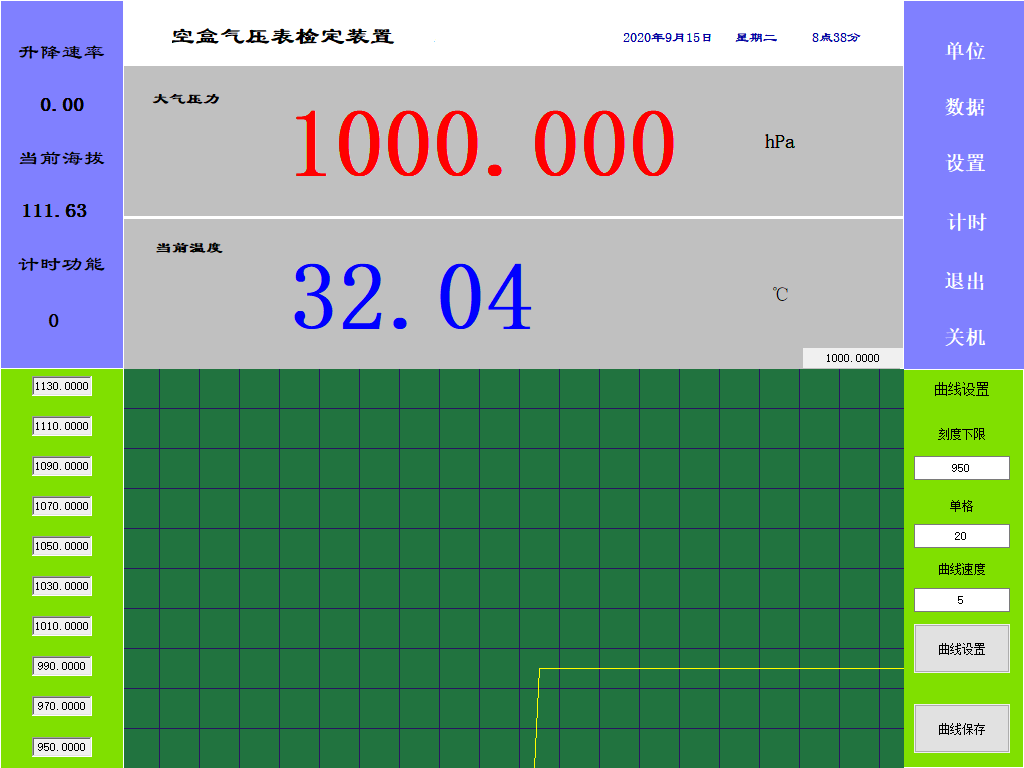The height and width of the screenshot is (768, 1024).
Task: Select the 计时 (timer) menu option
Action: click(x=965, y=222)
